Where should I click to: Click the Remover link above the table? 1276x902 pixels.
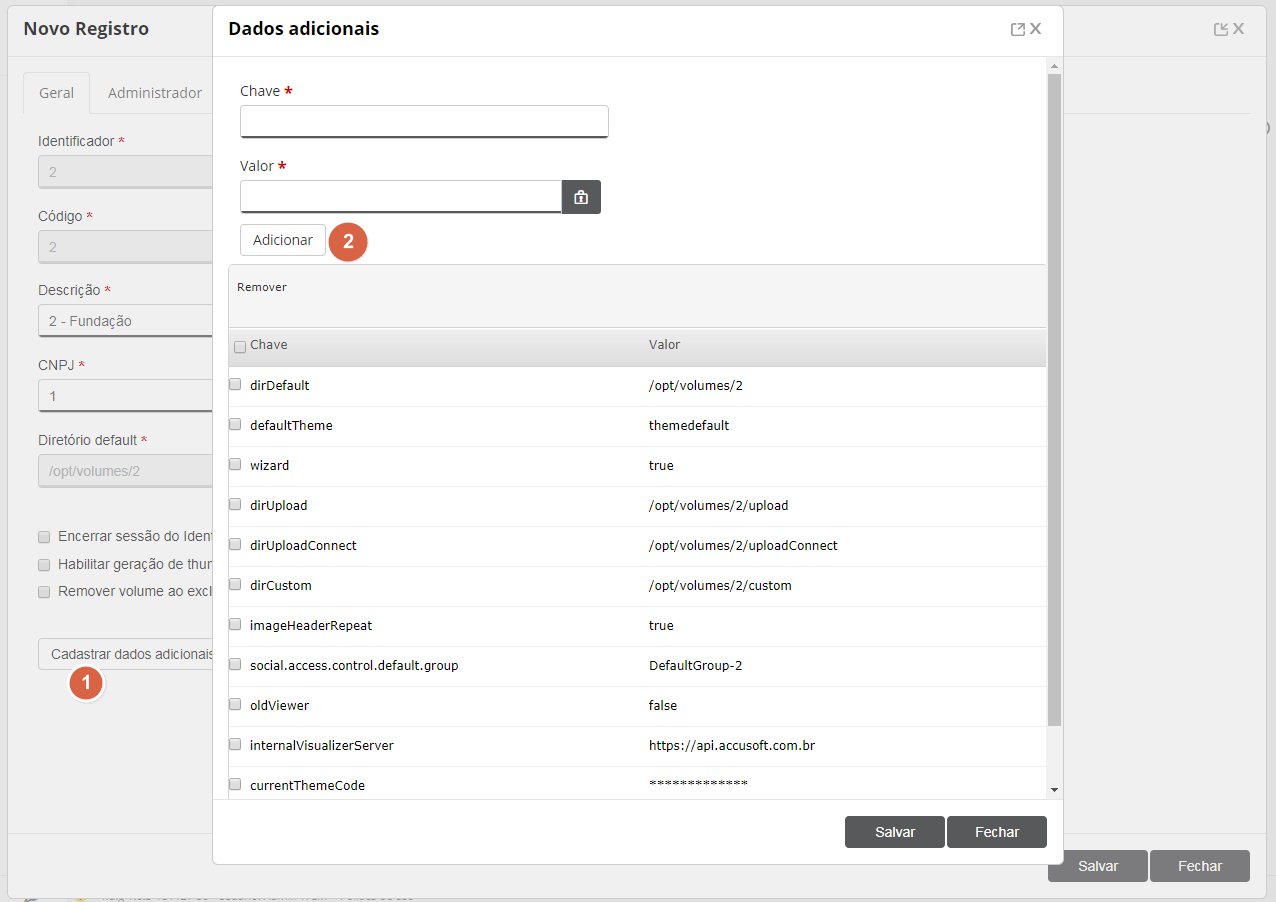[262, 287]
